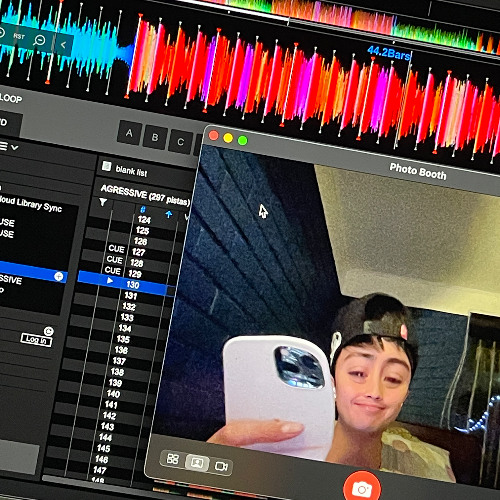Click the blank list document icon
Screen dimensions: 500x500
[106, 166]
